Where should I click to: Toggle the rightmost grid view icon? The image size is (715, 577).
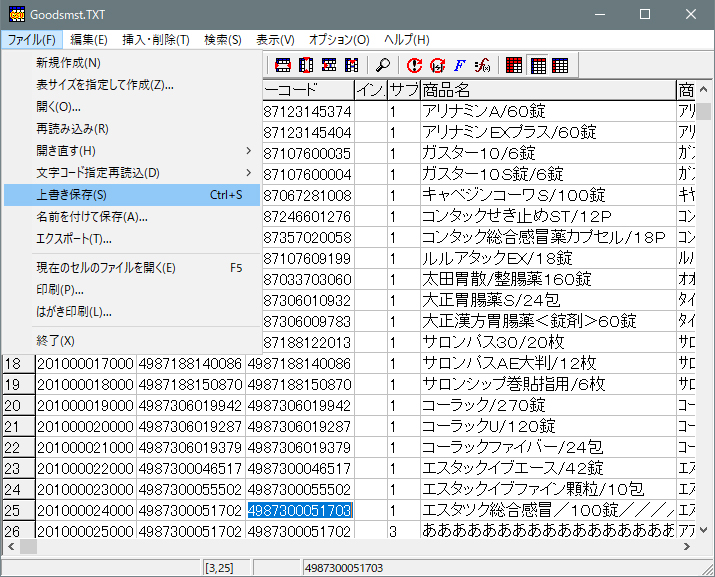(x=560, y=66)
